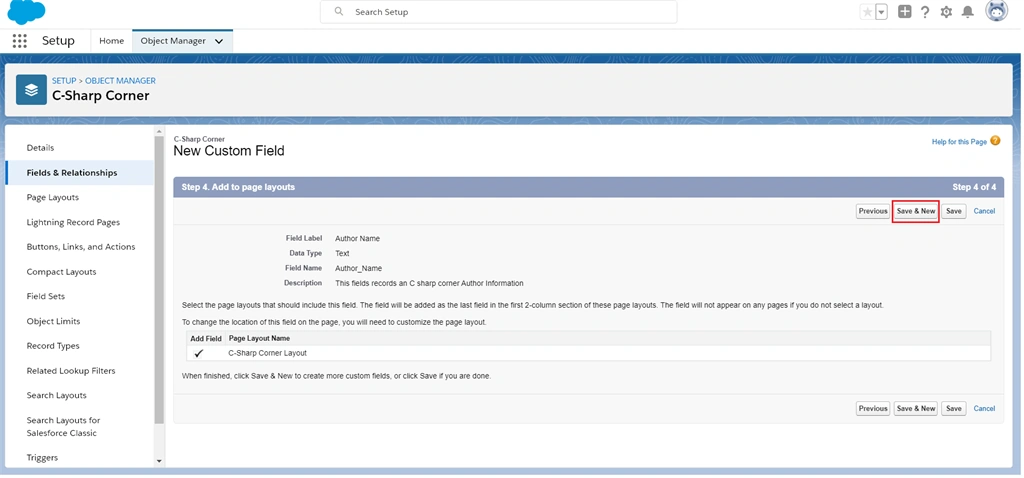Click the sidebar scrollbar down arrow
This screenshot has height=478, width=1024.
(159, 461)
